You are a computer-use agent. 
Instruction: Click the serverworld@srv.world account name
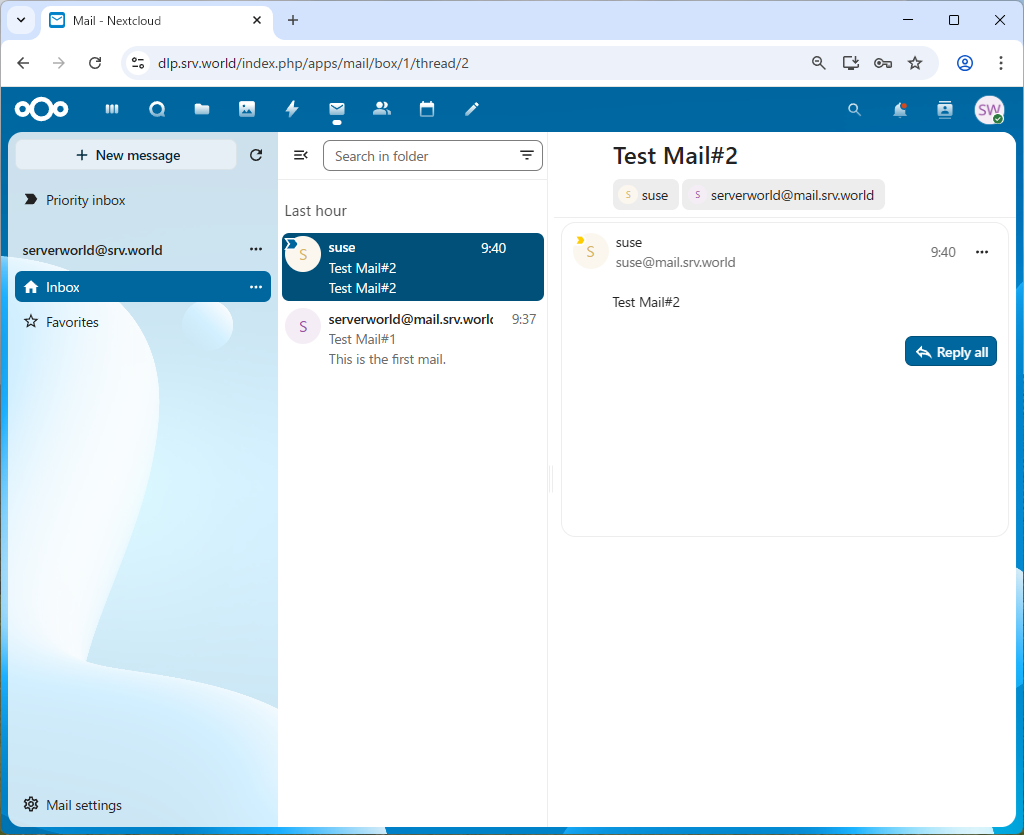[x=92, y=250]
